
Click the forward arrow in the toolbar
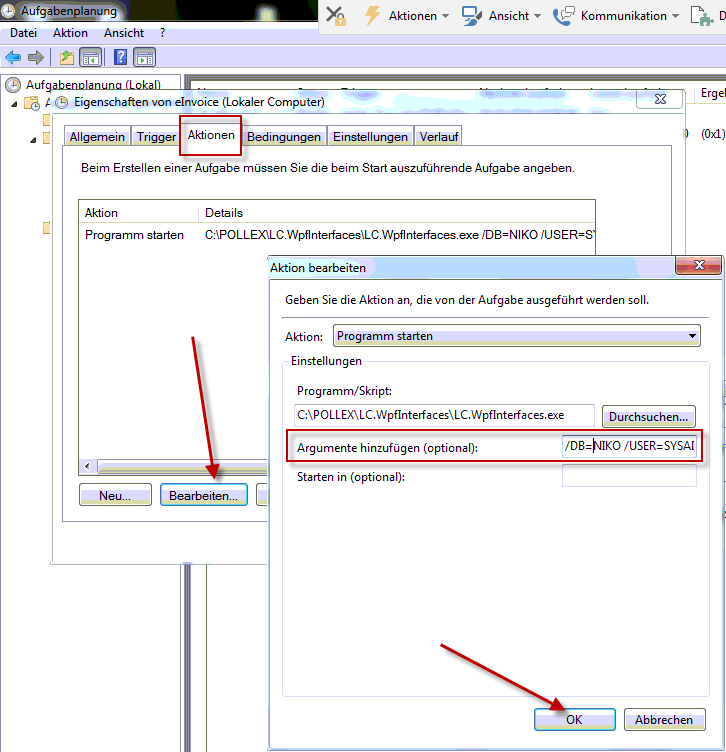36,57
